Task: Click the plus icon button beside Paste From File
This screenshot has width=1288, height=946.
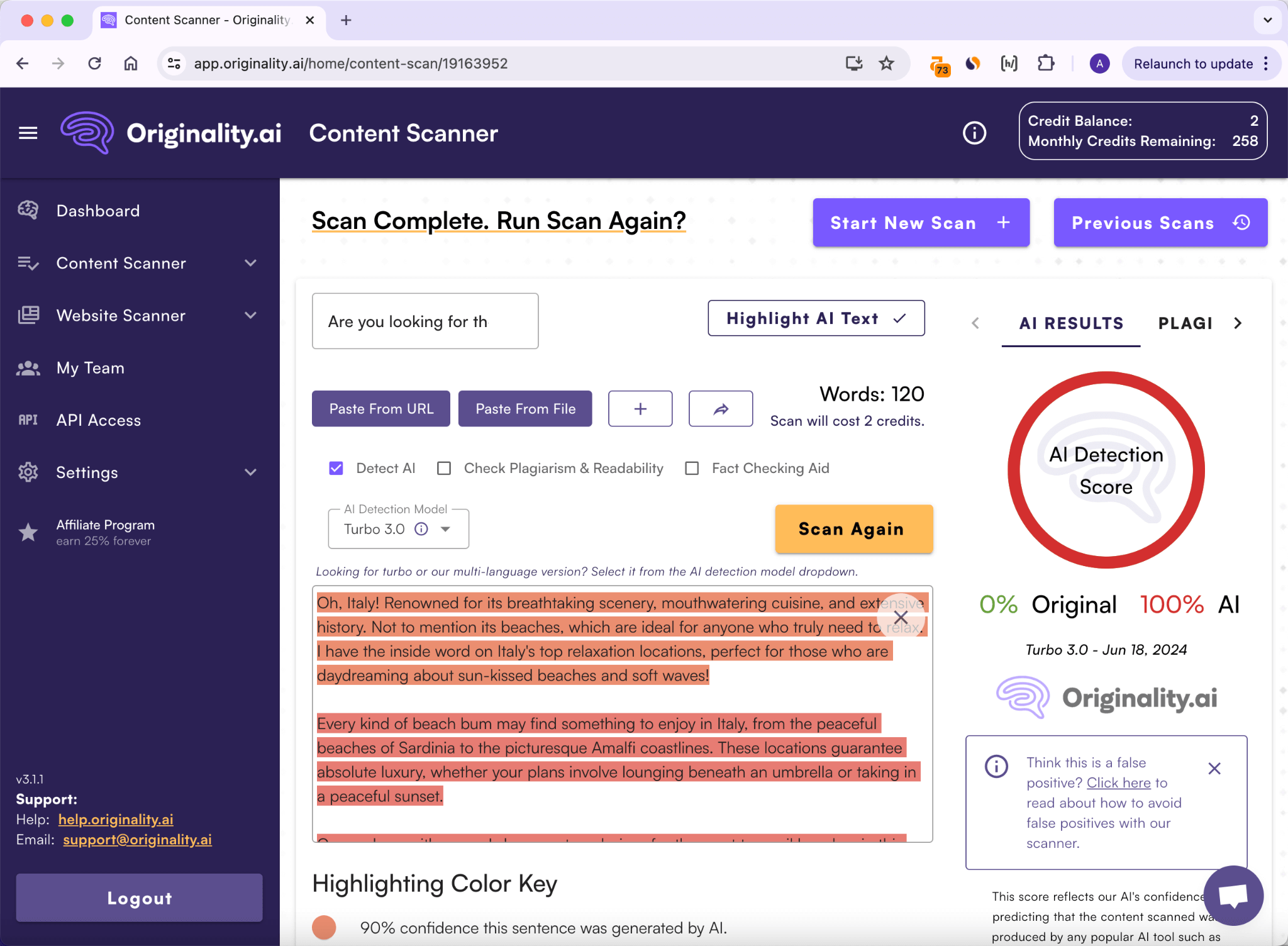Action: pyautogui.click(x=640, y=409)
